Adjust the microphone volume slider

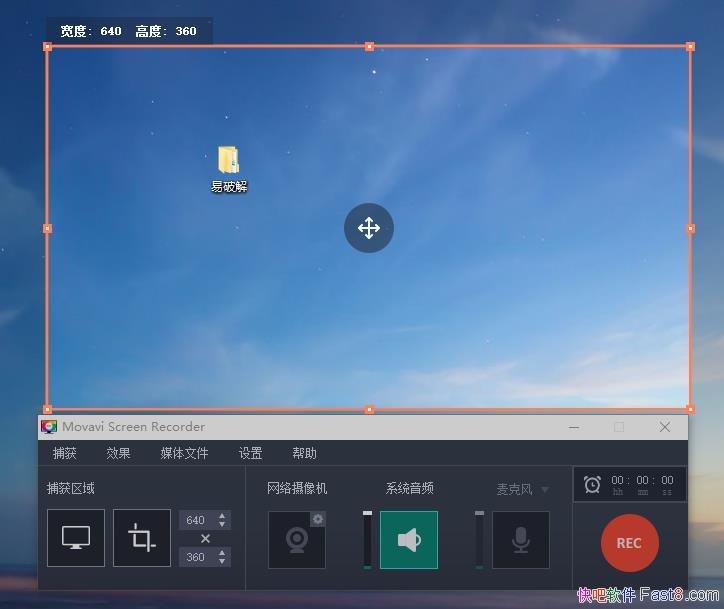(x=480, y=540)
